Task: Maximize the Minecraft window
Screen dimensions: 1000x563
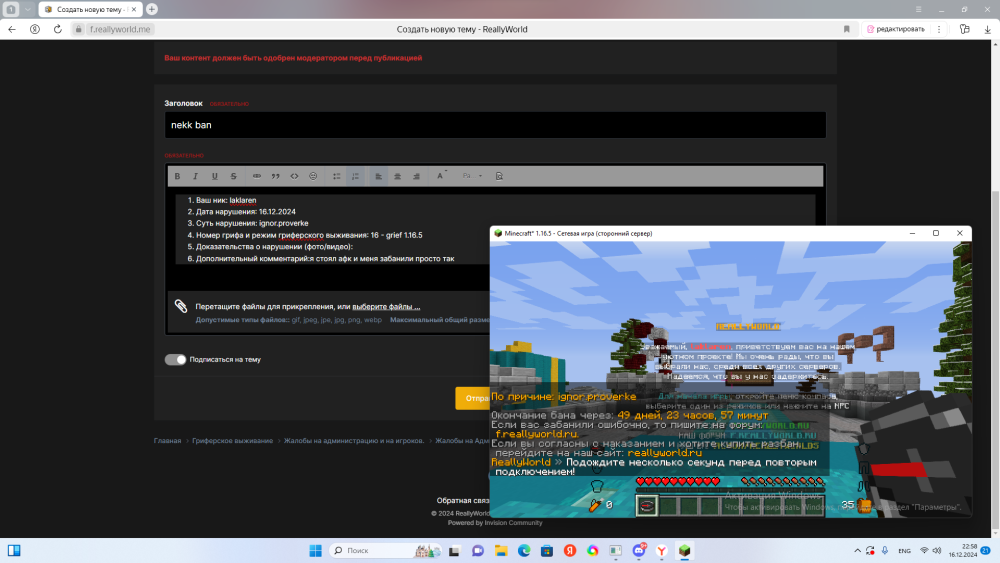Action: click(x=936, y=233)
